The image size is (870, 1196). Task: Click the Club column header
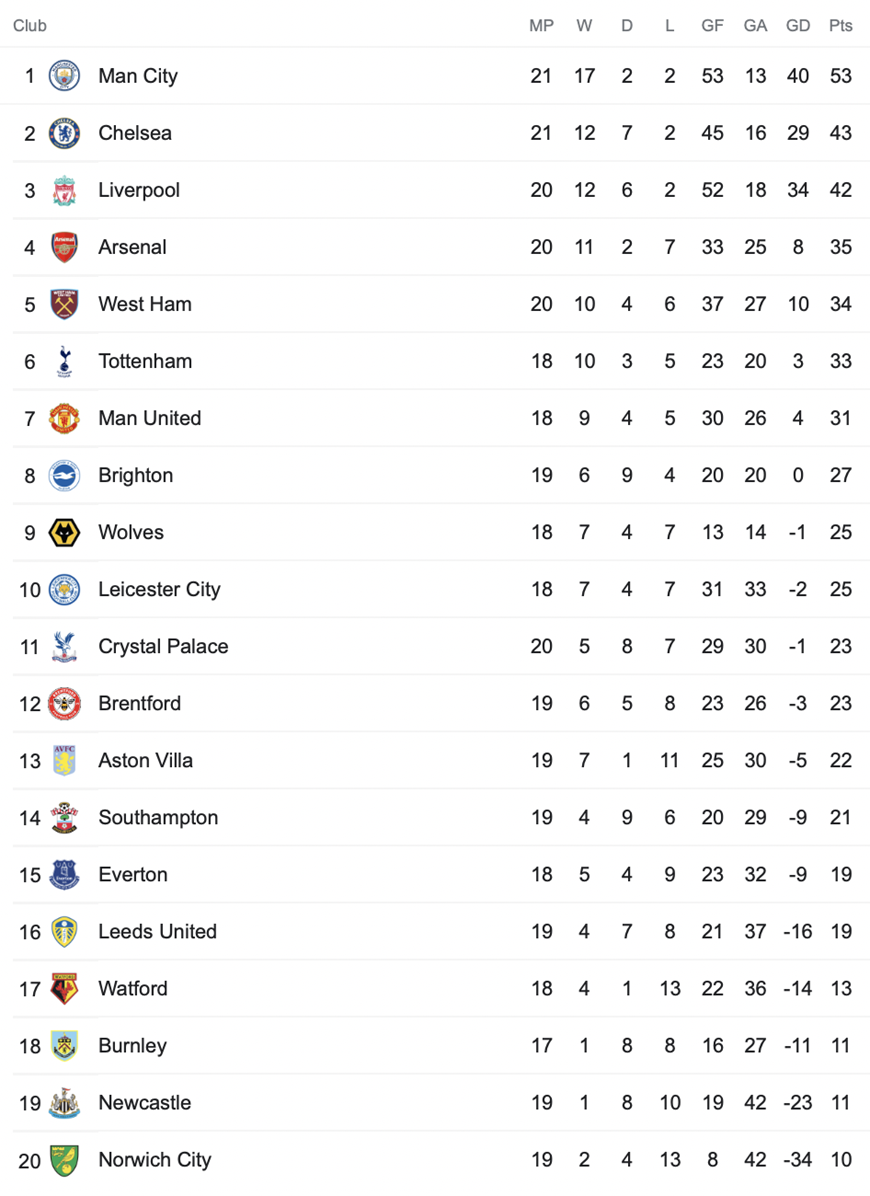[x=30, y=26]
